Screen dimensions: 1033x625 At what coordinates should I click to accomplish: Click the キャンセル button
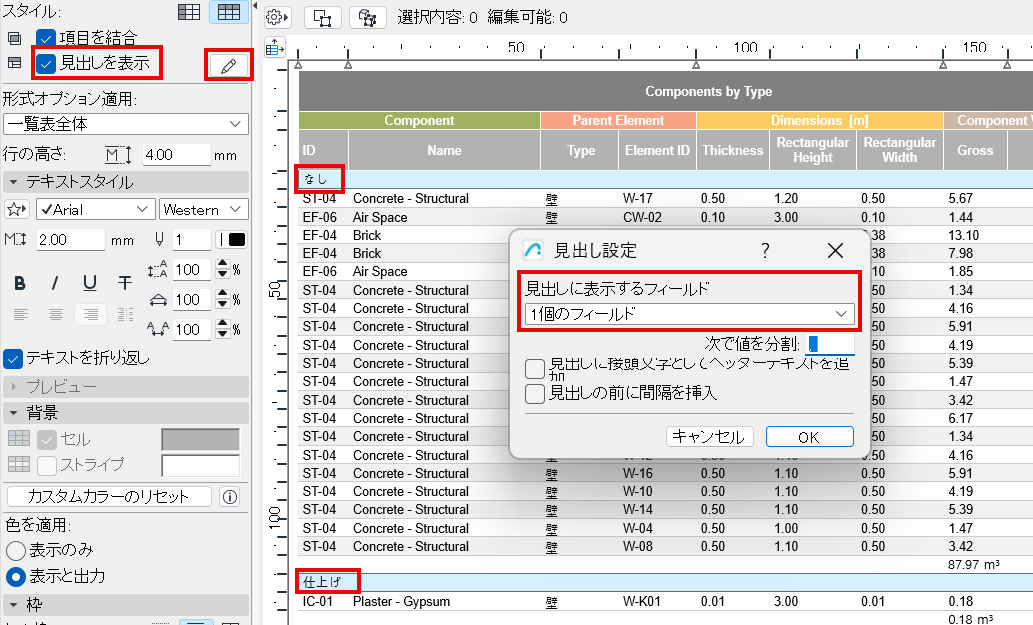[708, 437]
